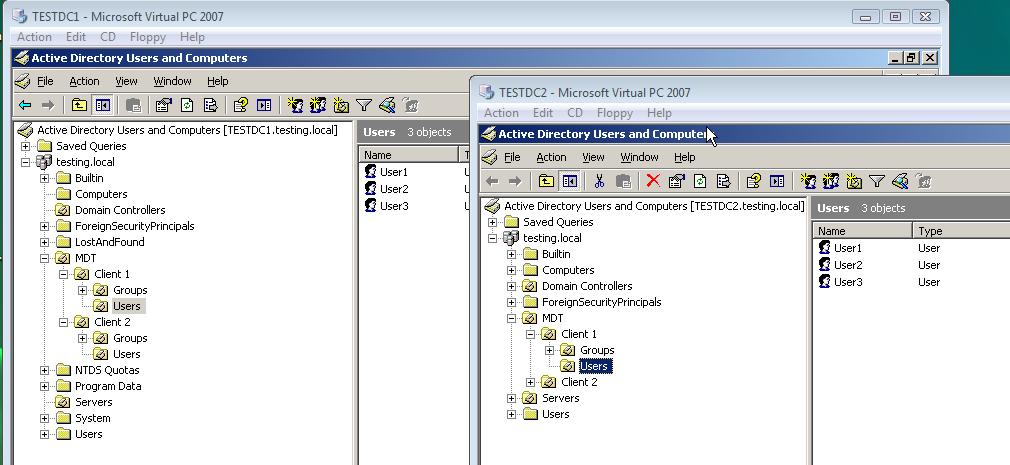Open Properties icon in TESTDC1 toolbar

tap(164, 105)
